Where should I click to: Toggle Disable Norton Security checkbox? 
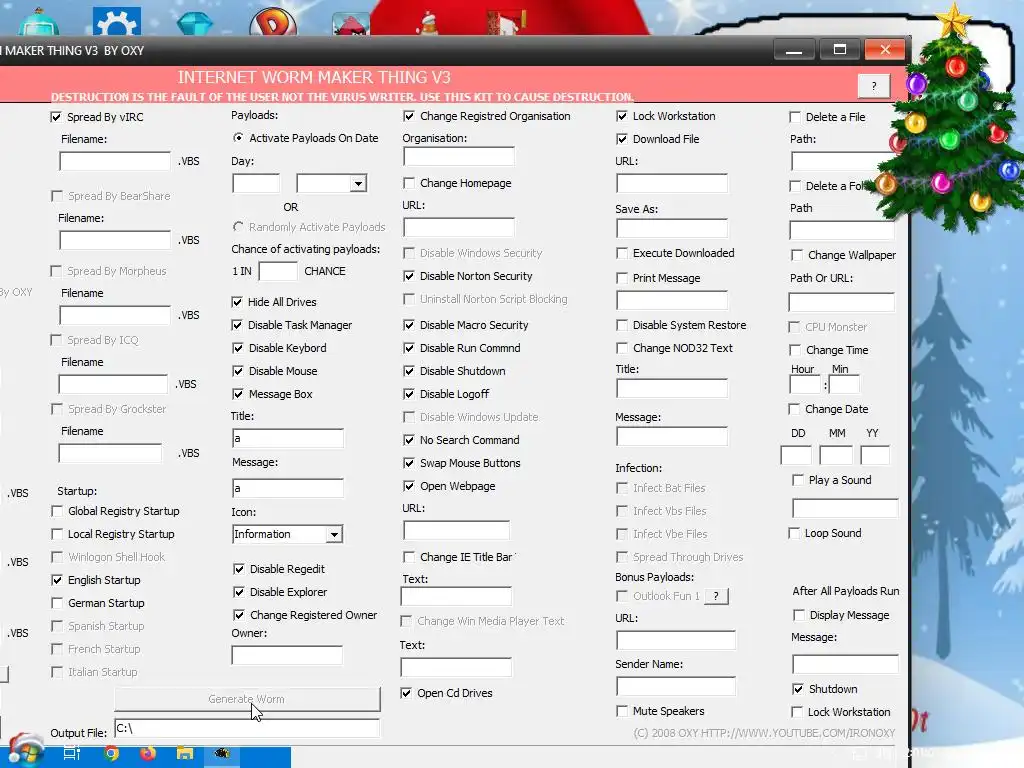[409, 276]
